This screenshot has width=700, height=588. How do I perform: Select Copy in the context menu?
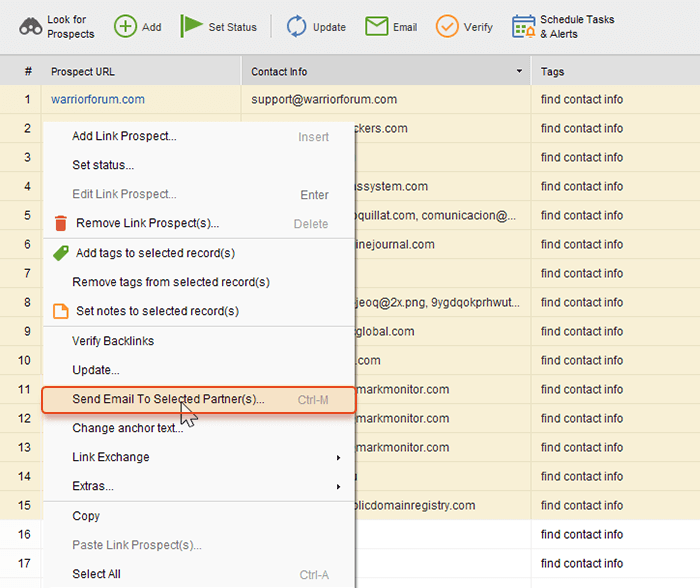point(199,516)
